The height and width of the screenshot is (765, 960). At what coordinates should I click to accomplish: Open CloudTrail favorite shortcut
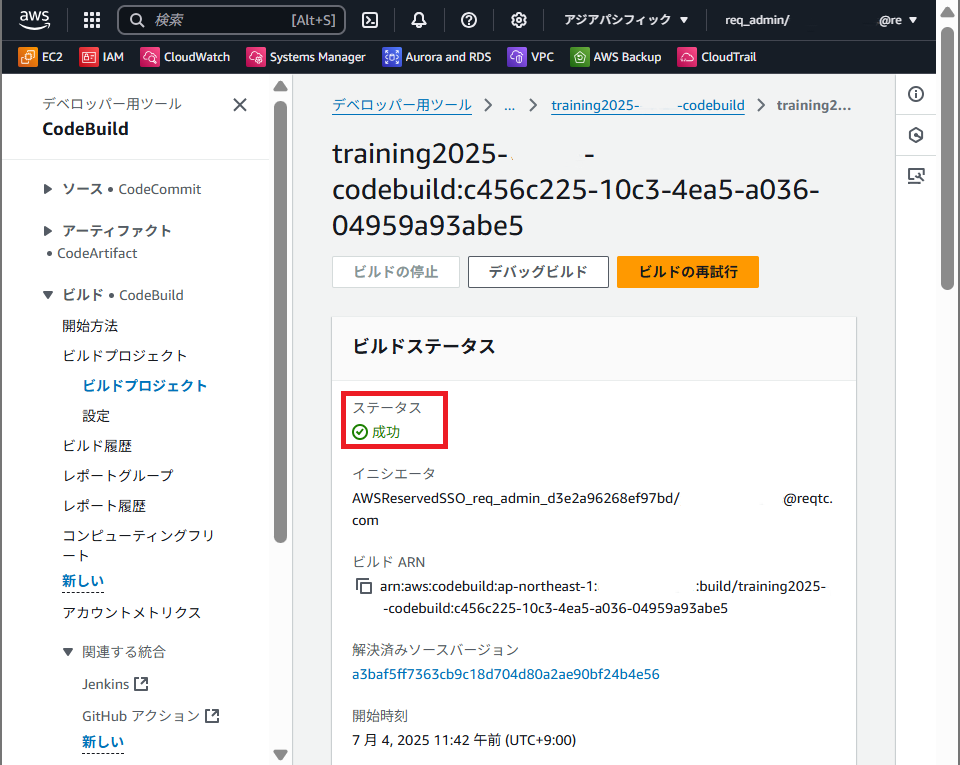[717, 57]
